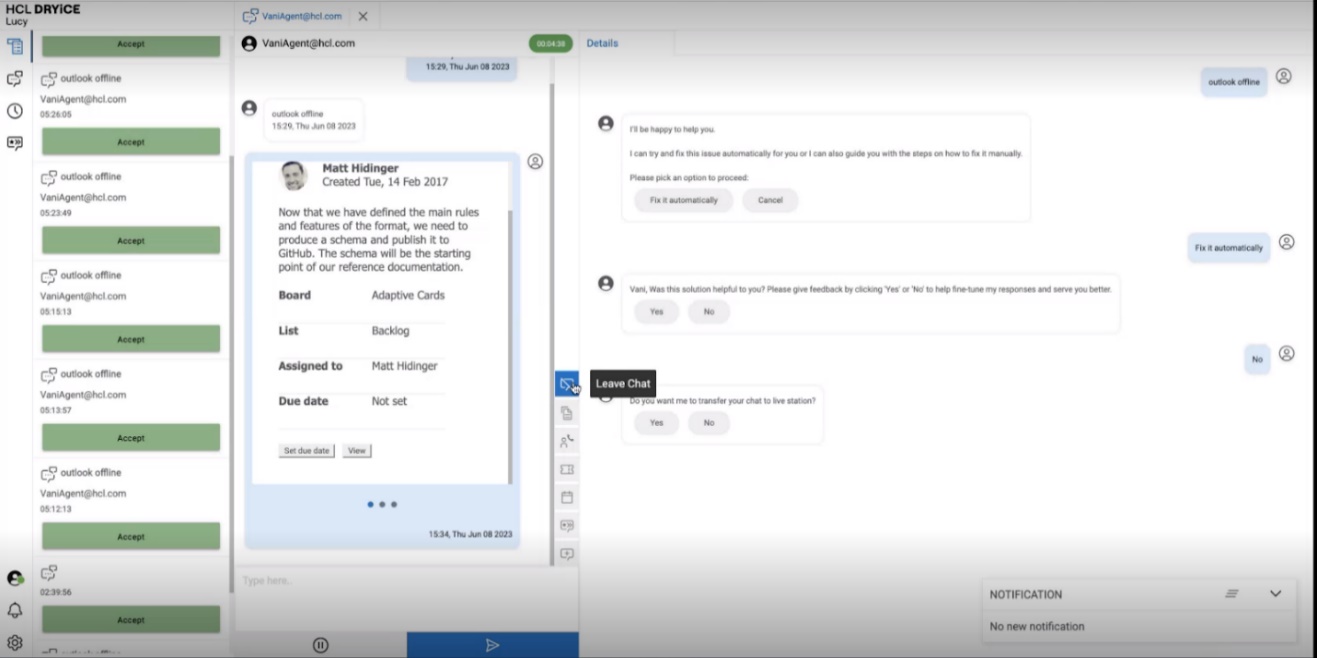Click the add chat note icon in chat toolbar

tap(567, 554)
